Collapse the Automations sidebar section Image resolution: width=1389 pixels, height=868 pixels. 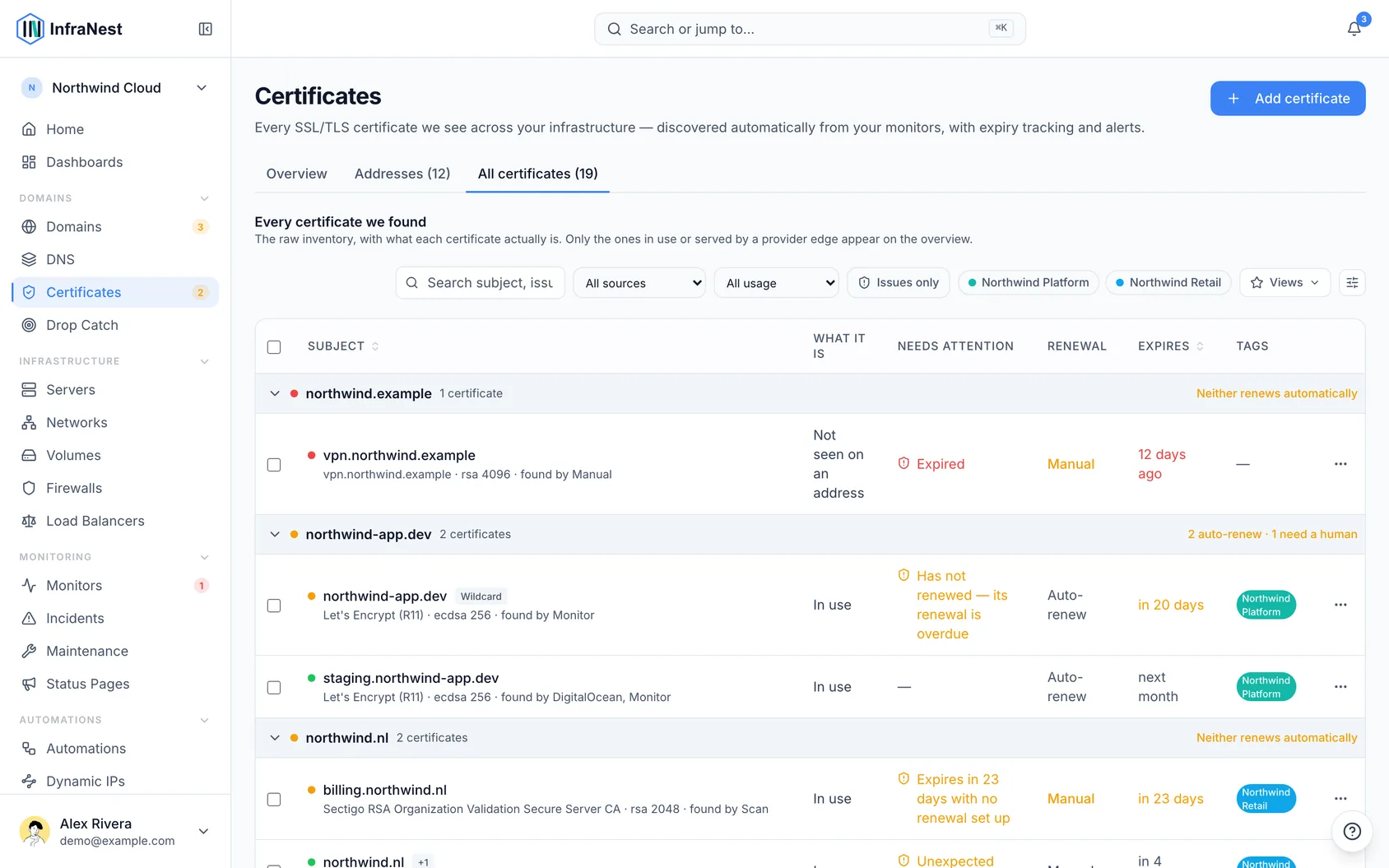point(204,720)
